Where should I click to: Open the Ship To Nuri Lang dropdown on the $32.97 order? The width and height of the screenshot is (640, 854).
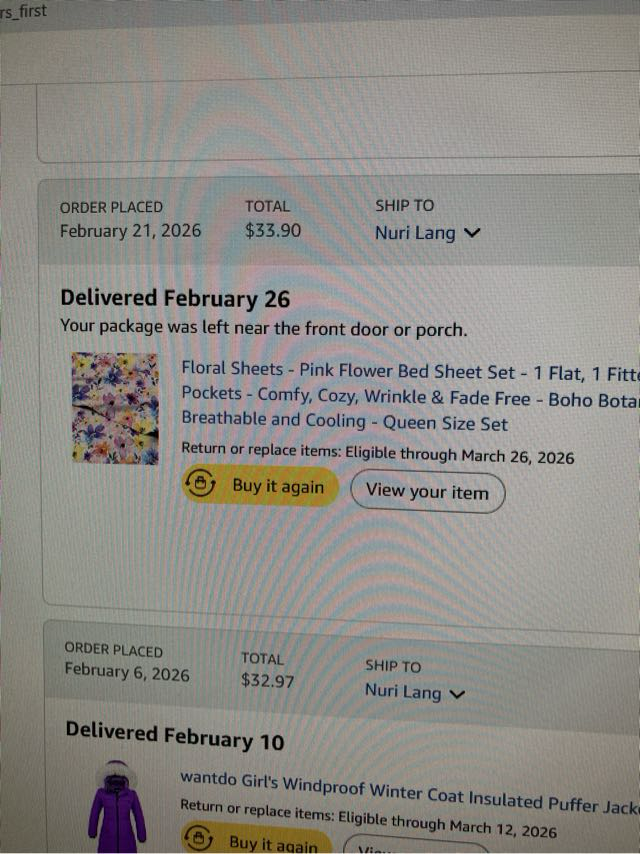[404, 692]
